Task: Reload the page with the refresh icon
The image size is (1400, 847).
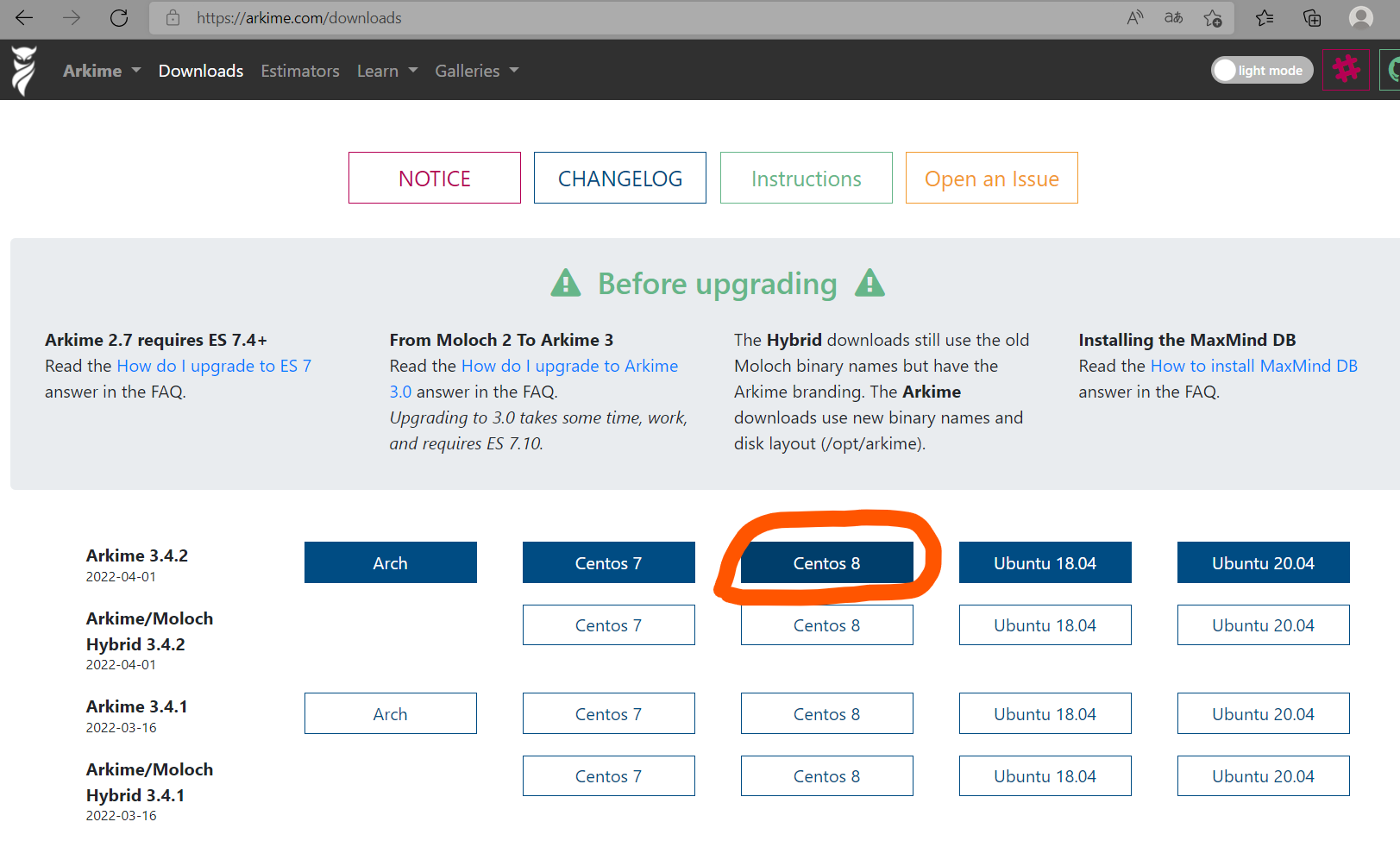Action: 119,17
